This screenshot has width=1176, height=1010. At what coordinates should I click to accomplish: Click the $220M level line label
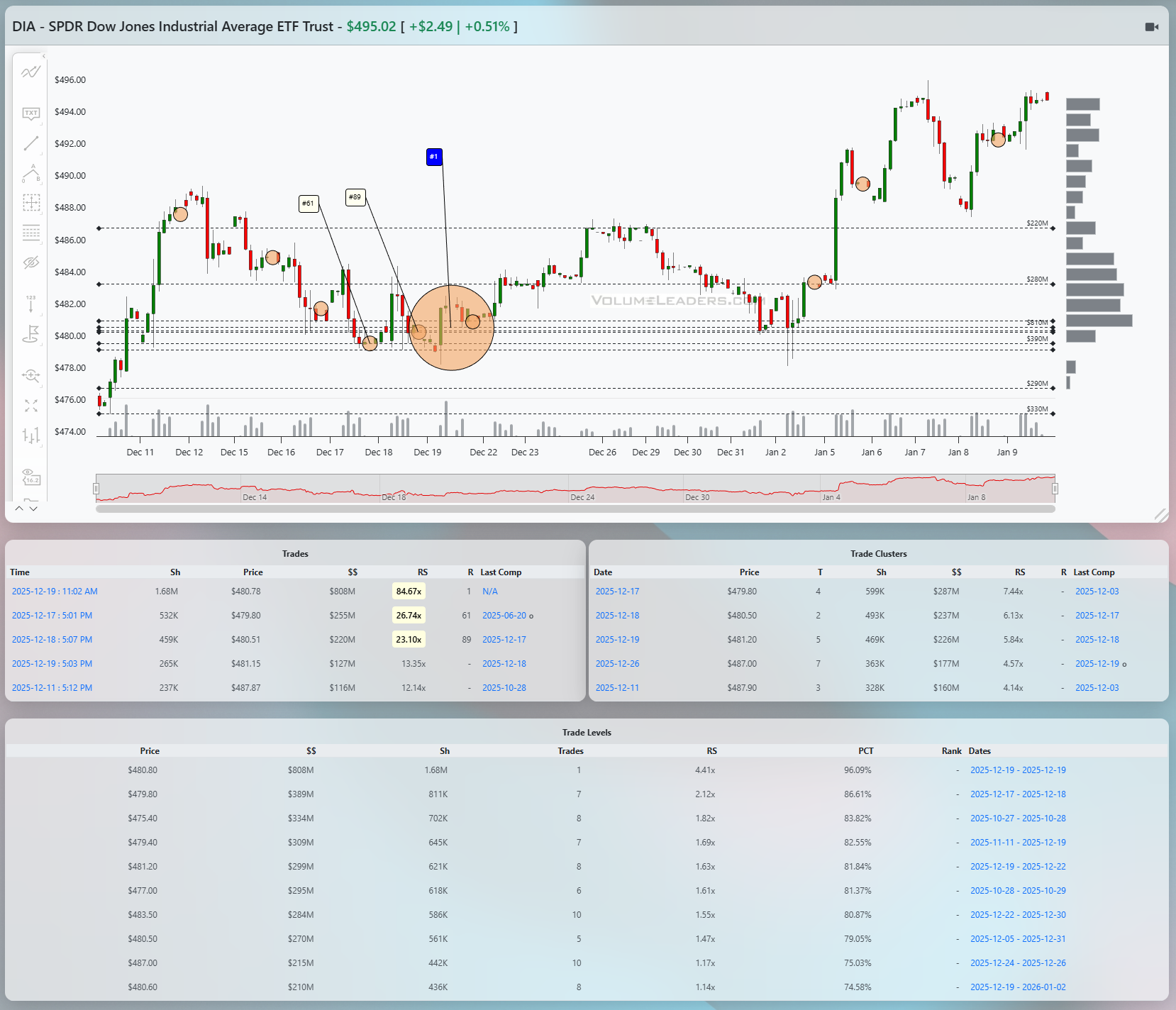1037,223
